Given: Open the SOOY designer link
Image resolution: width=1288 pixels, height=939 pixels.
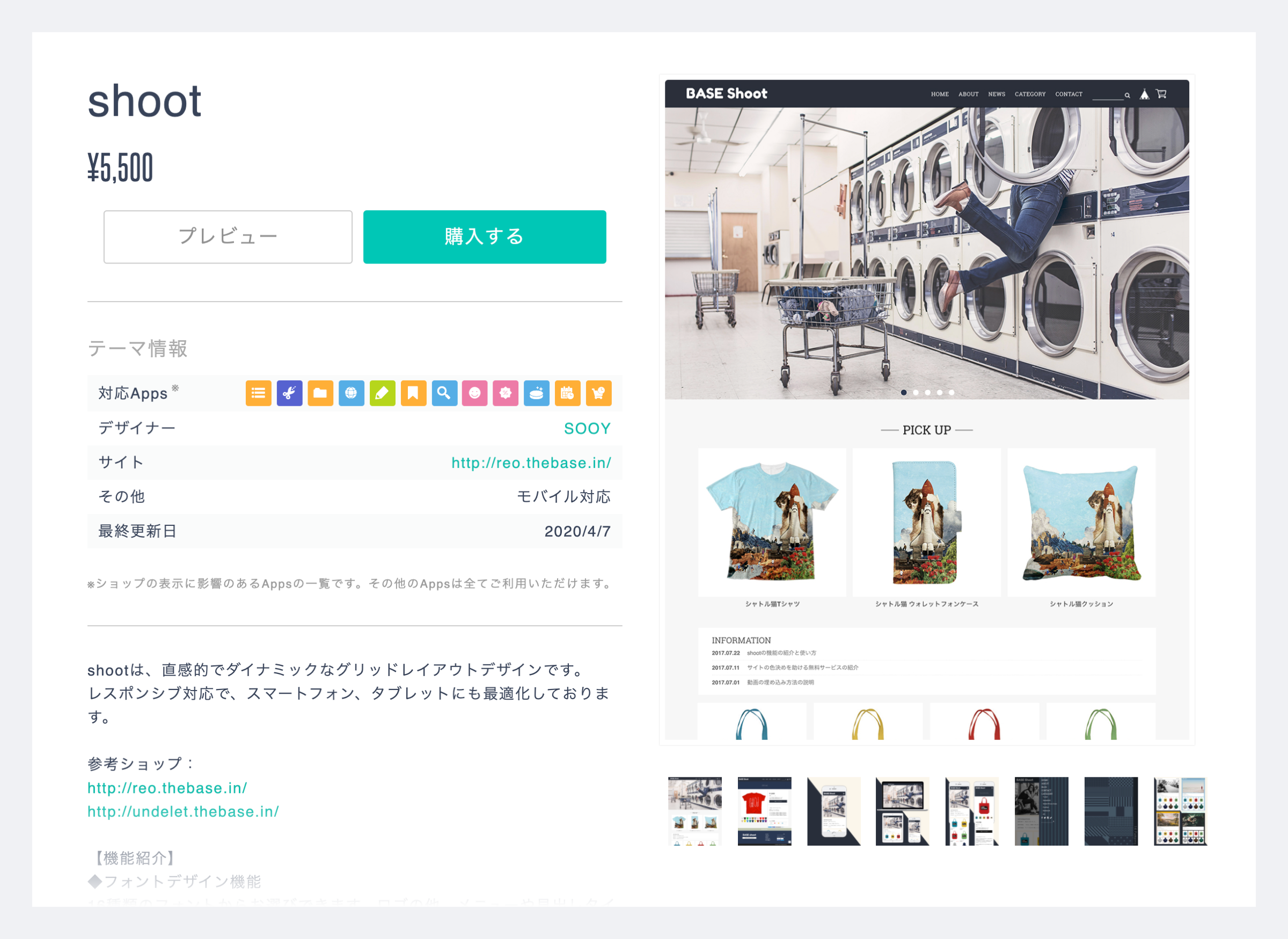Looking at the screenshot, I should click(587, 428).
